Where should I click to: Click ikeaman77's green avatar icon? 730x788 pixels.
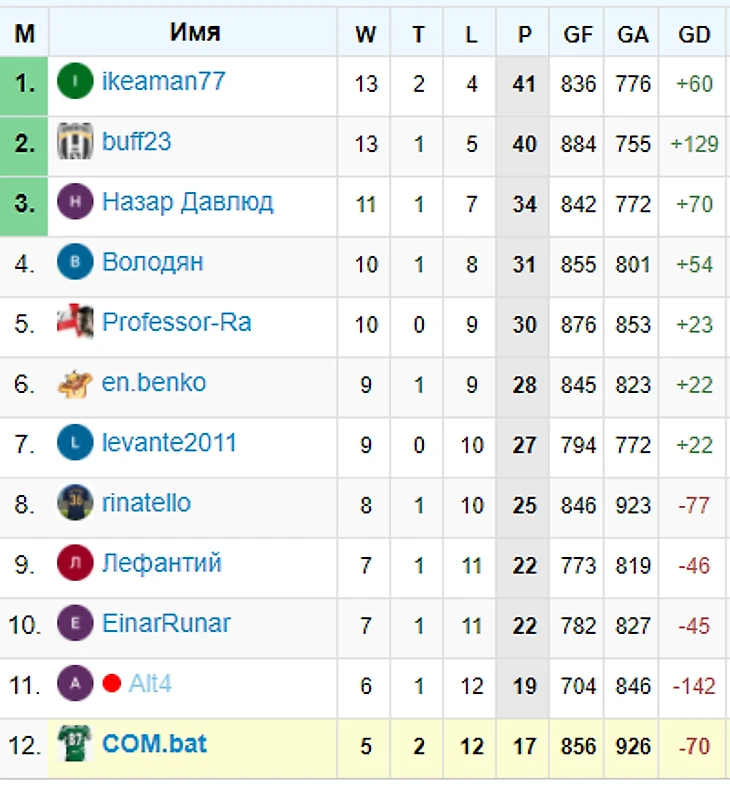pos(75,81)
